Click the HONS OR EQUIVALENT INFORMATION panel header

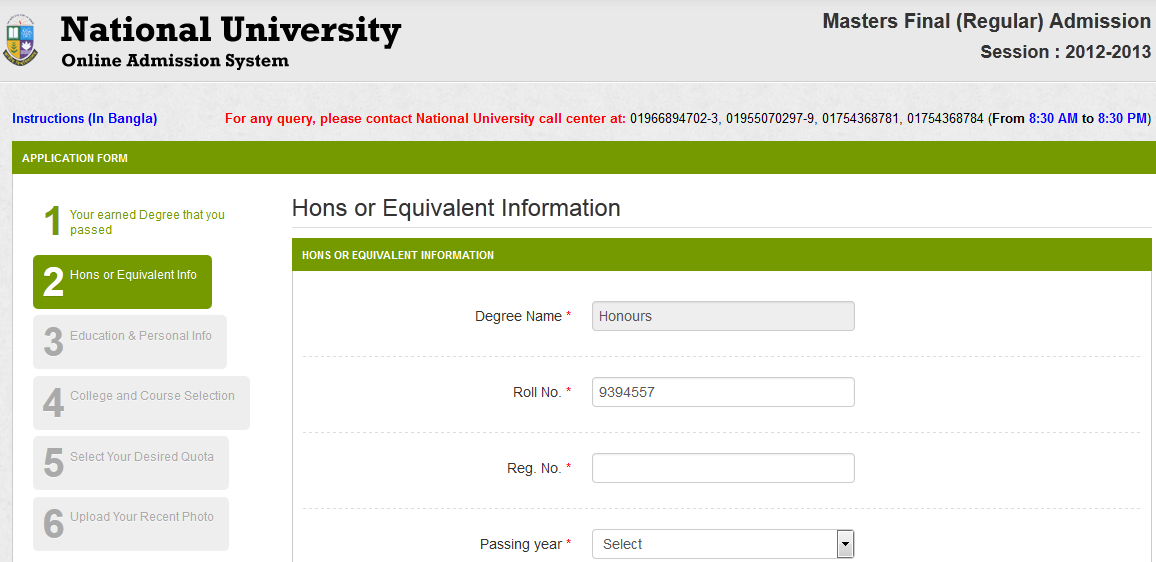pos(722,255)
